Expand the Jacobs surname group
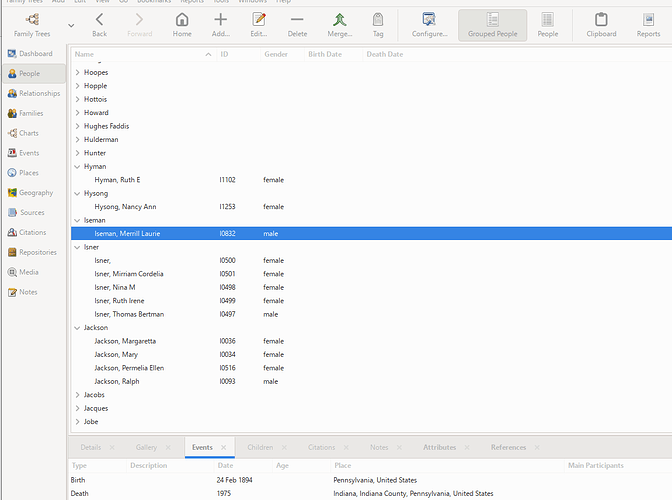The height and width of the screenshot is (500, 672). (78, 395)
